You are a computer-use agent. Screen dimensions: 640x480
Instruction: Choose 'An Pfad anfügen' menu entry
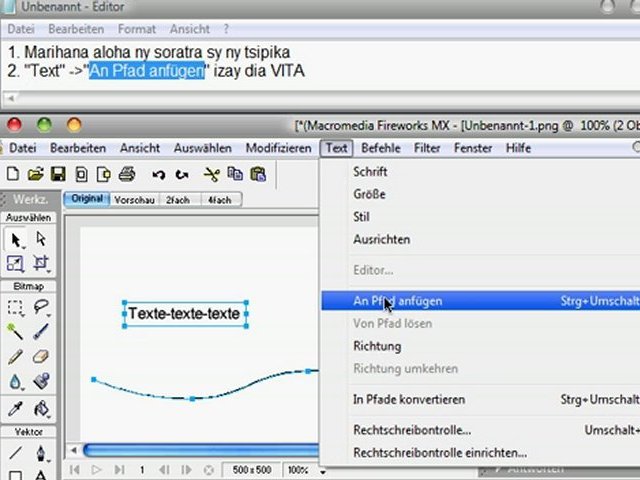pos(397,300)
